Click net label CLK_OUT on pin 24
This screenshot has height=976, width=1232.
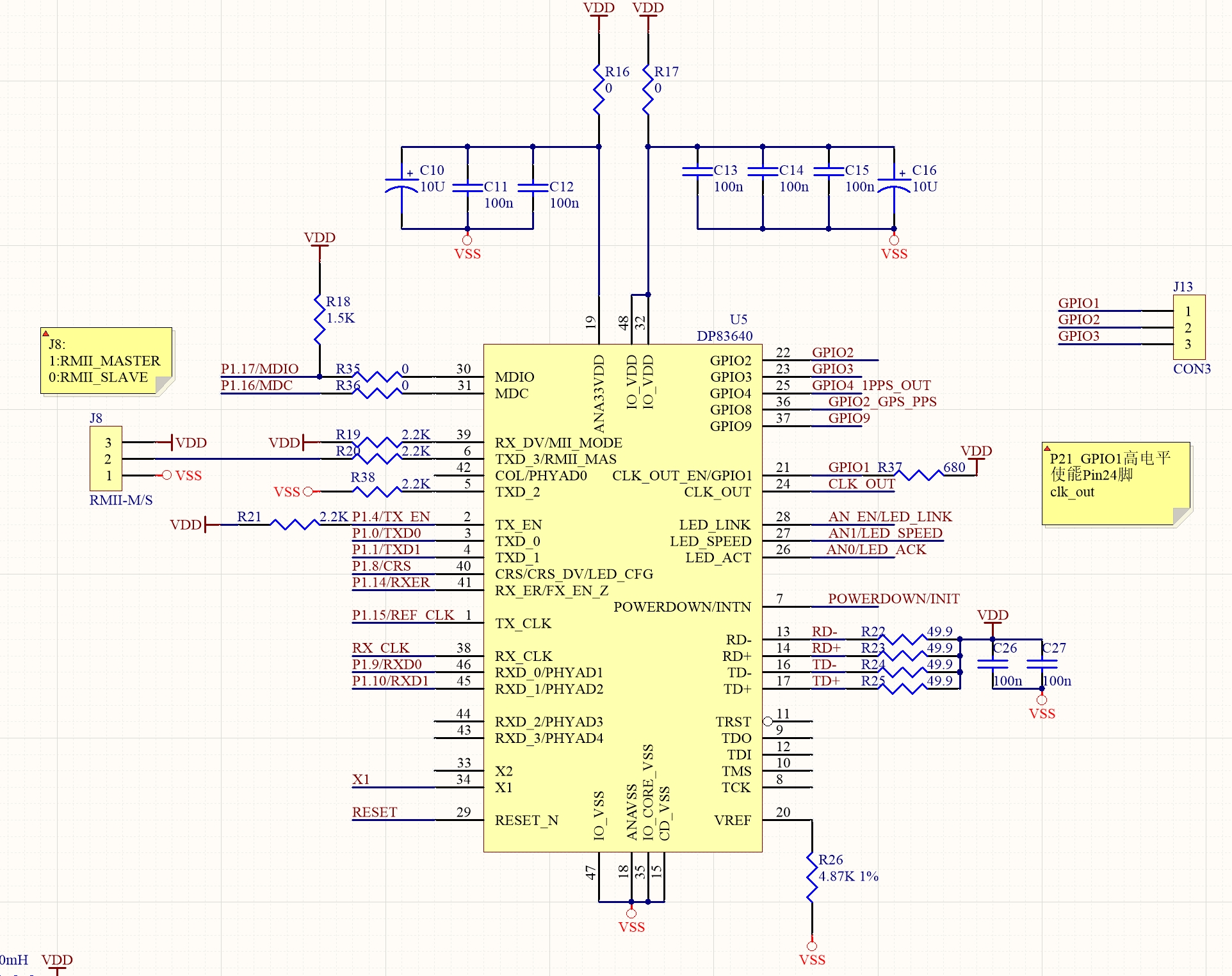(x=861, y=484)
